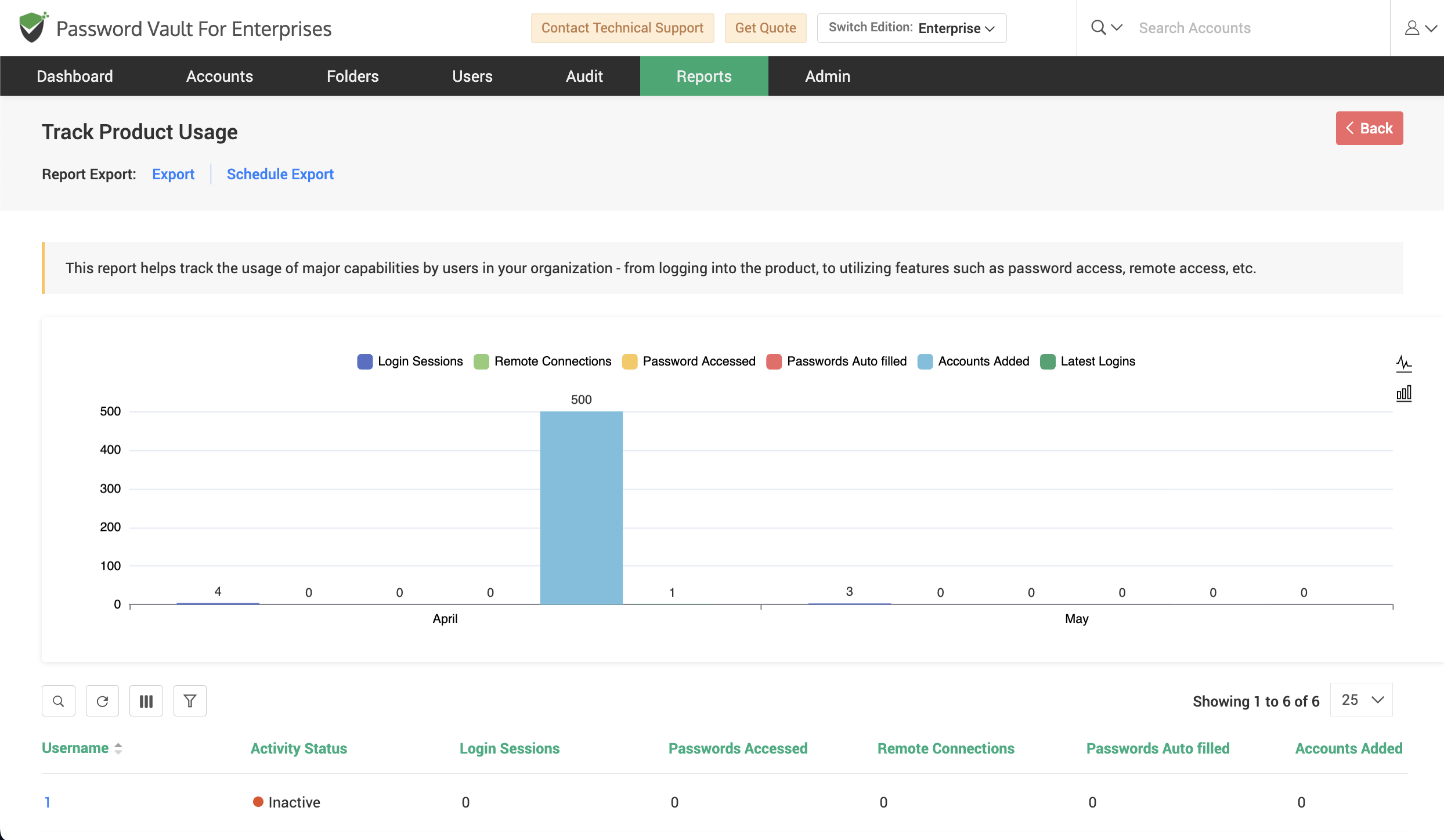The width and height of the screenshot is (1444, 840).
Task: Click the Activity Status column header
Action: tap(299, 748)
